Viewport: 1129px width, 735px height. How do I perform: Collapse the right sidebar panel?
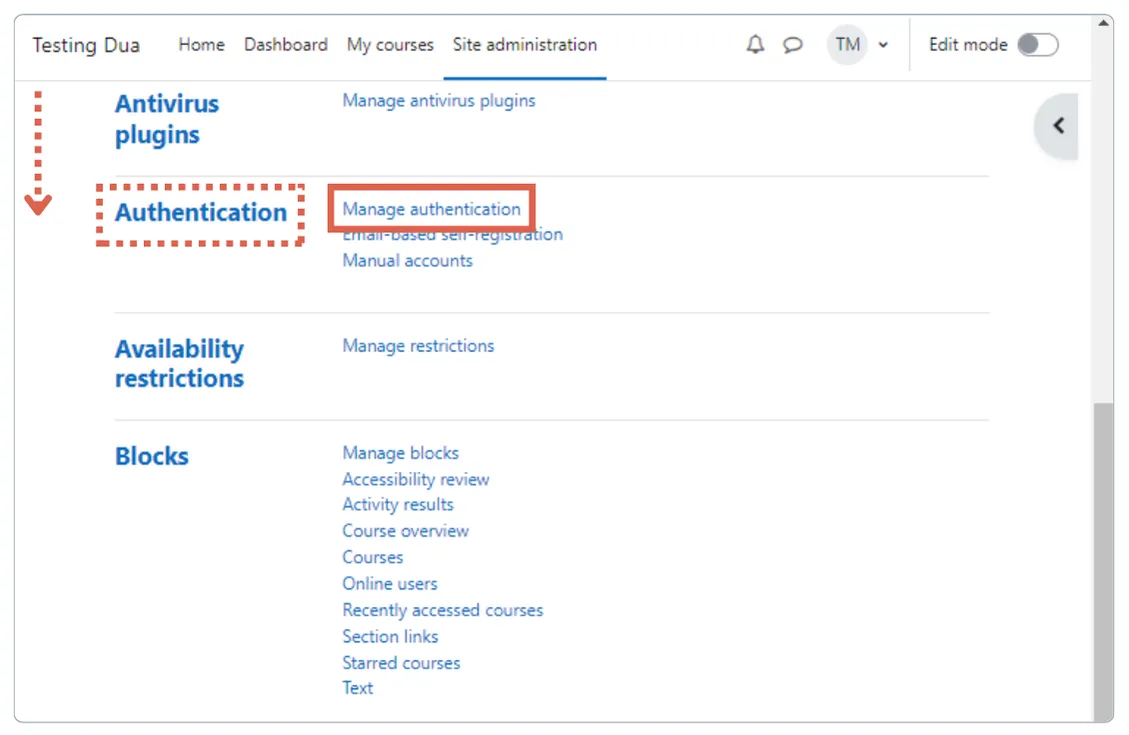pyautogui.click(x=1057, y=125)
